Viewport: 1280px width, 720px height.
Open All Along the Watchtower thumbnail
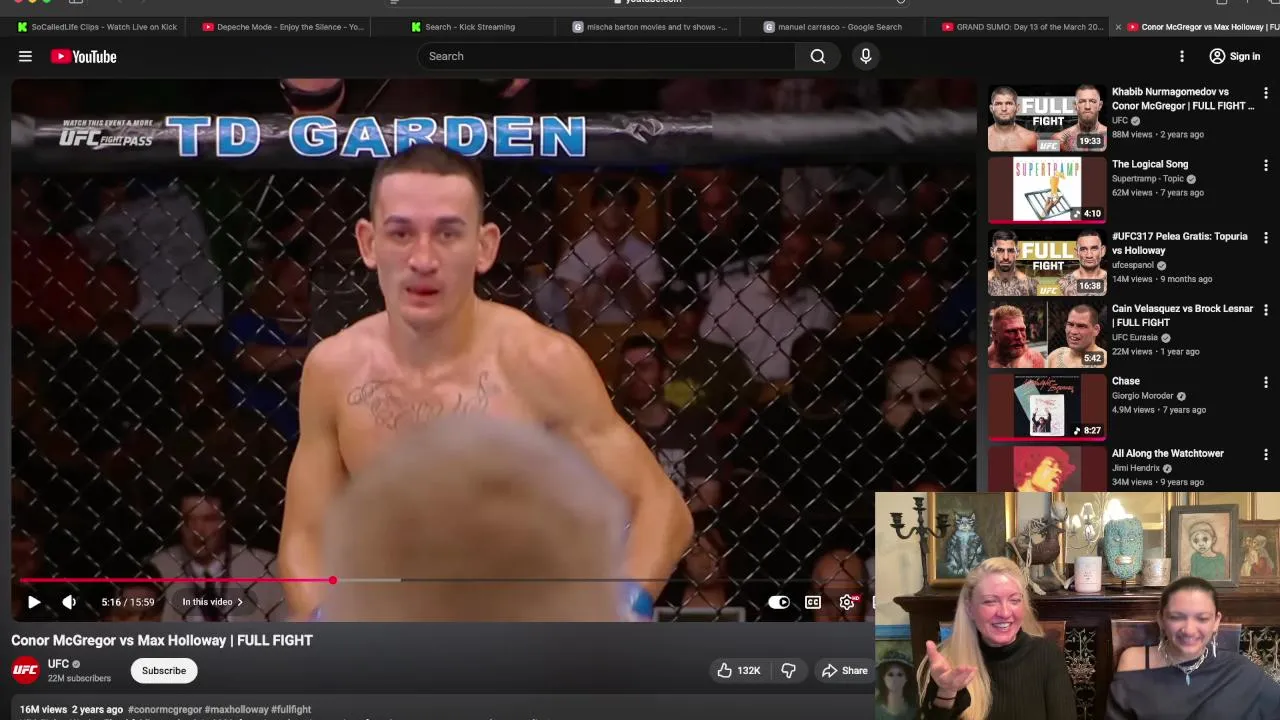click(1047, 468)
